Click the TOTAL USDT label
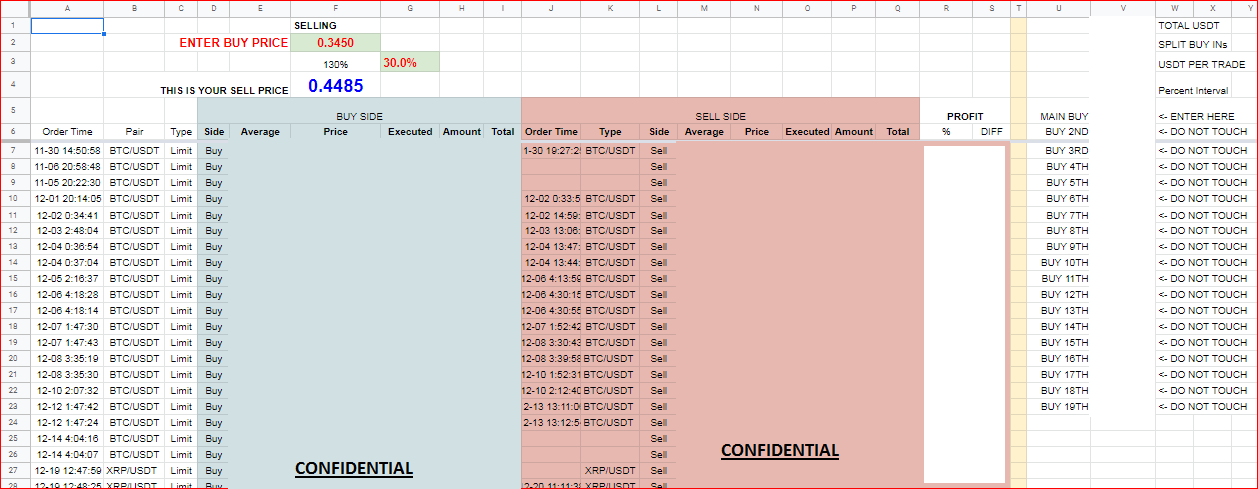 click(1188, 25)
